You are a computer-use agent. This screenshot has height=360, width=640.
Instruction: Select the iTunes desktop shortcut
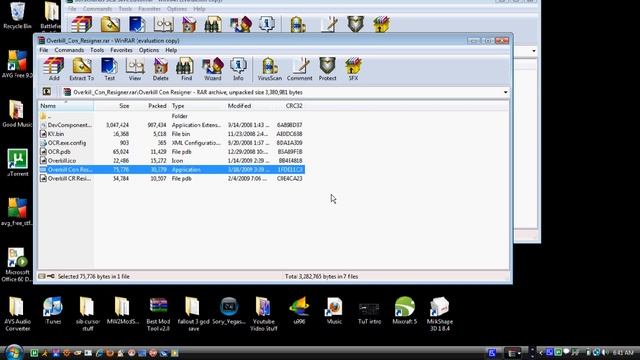(x=53, y=311)
